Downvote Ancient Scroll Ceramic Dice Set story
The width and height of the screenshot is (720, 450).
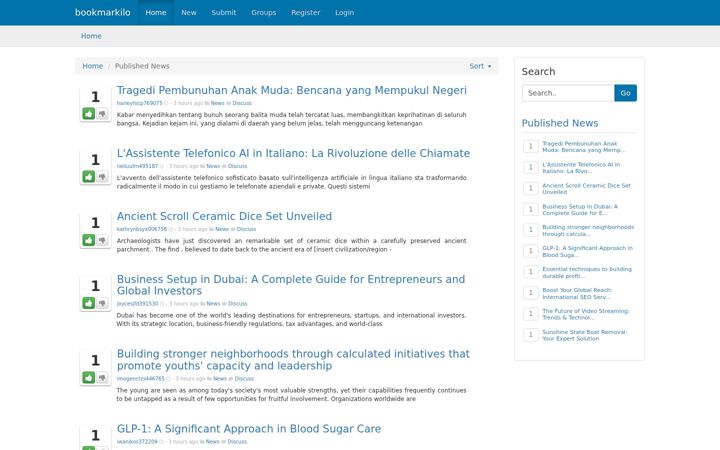click(102, 240)
